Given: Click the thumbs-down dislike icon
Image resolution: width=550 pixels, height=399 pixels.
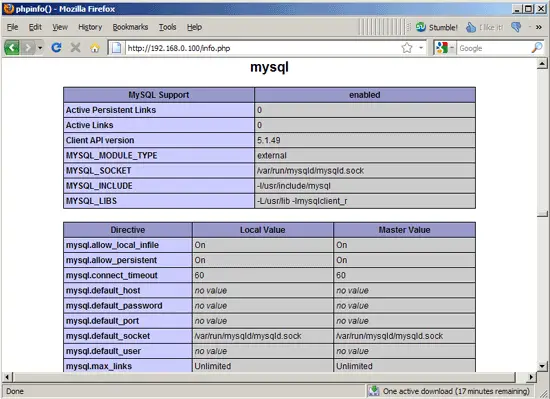Looking at the screenshot, I should coord(516,27).
